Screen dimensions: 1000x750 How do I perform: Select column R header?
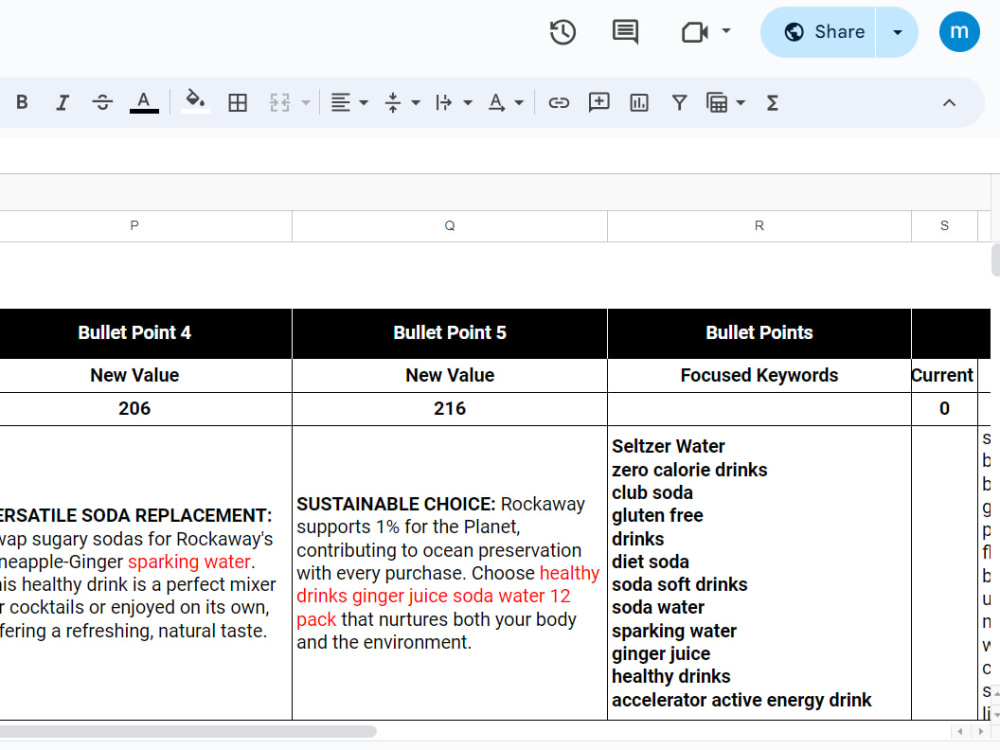pyautogui.click(x=759, y=226)
